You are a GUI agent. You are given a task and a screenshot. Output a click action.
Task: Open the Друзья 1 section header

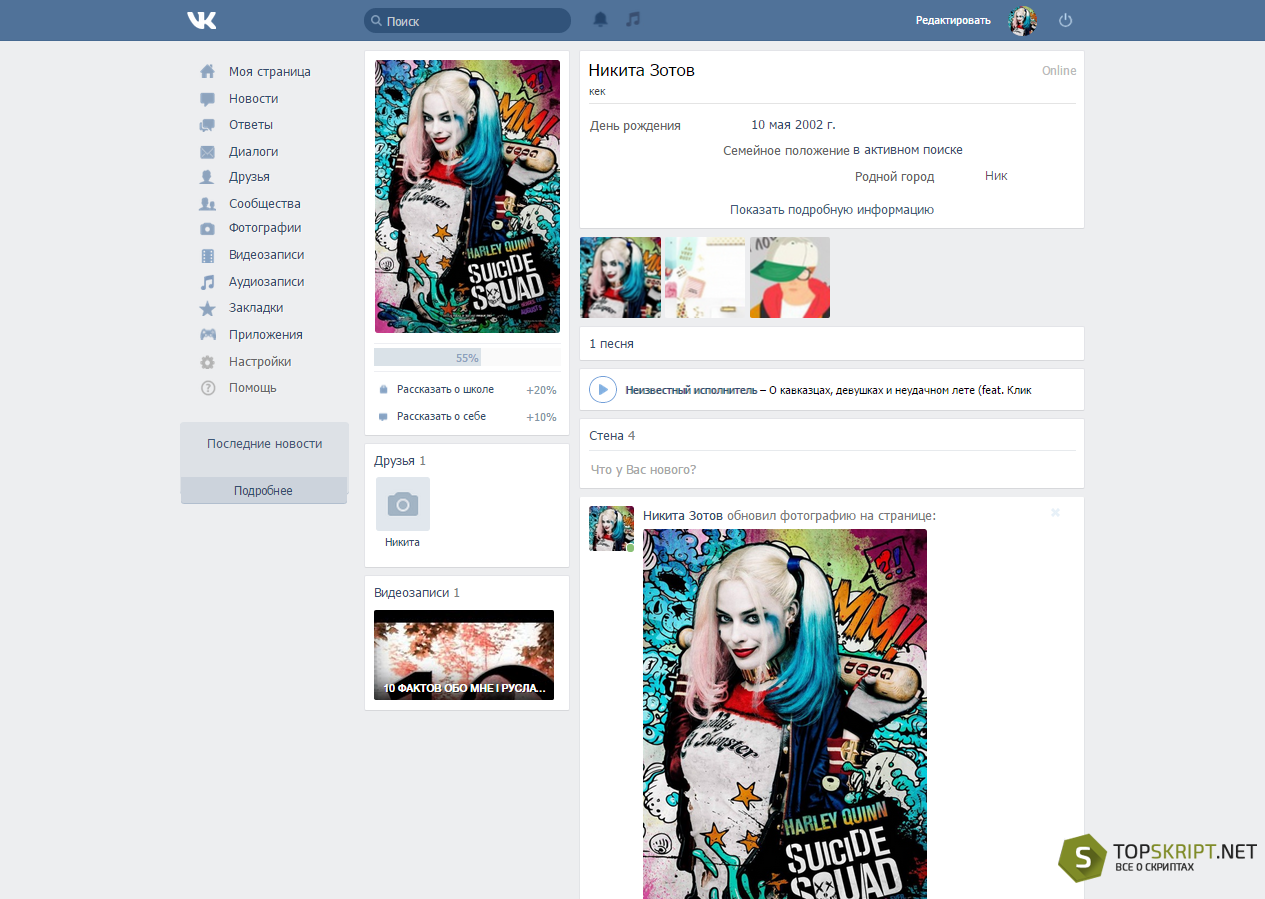pos(400,461)
